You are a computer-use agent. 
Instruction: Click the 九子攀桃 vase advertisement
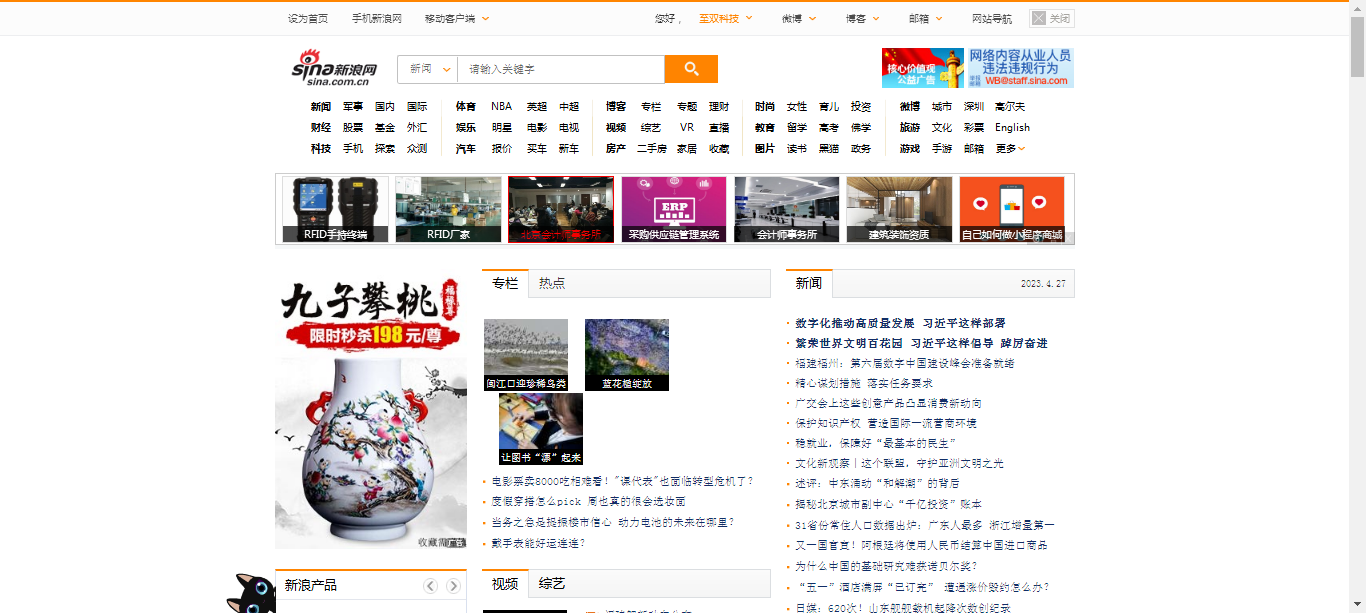pyautogui.click(x=371, y=411)
